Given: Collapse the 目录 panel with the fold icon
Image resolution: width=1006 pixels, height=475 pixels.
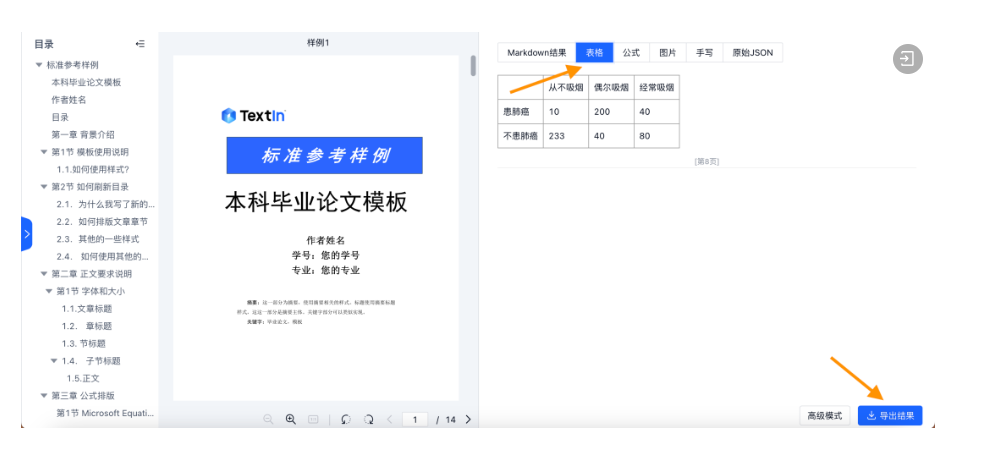Looking at the screenshot, I should pos(140,44).
